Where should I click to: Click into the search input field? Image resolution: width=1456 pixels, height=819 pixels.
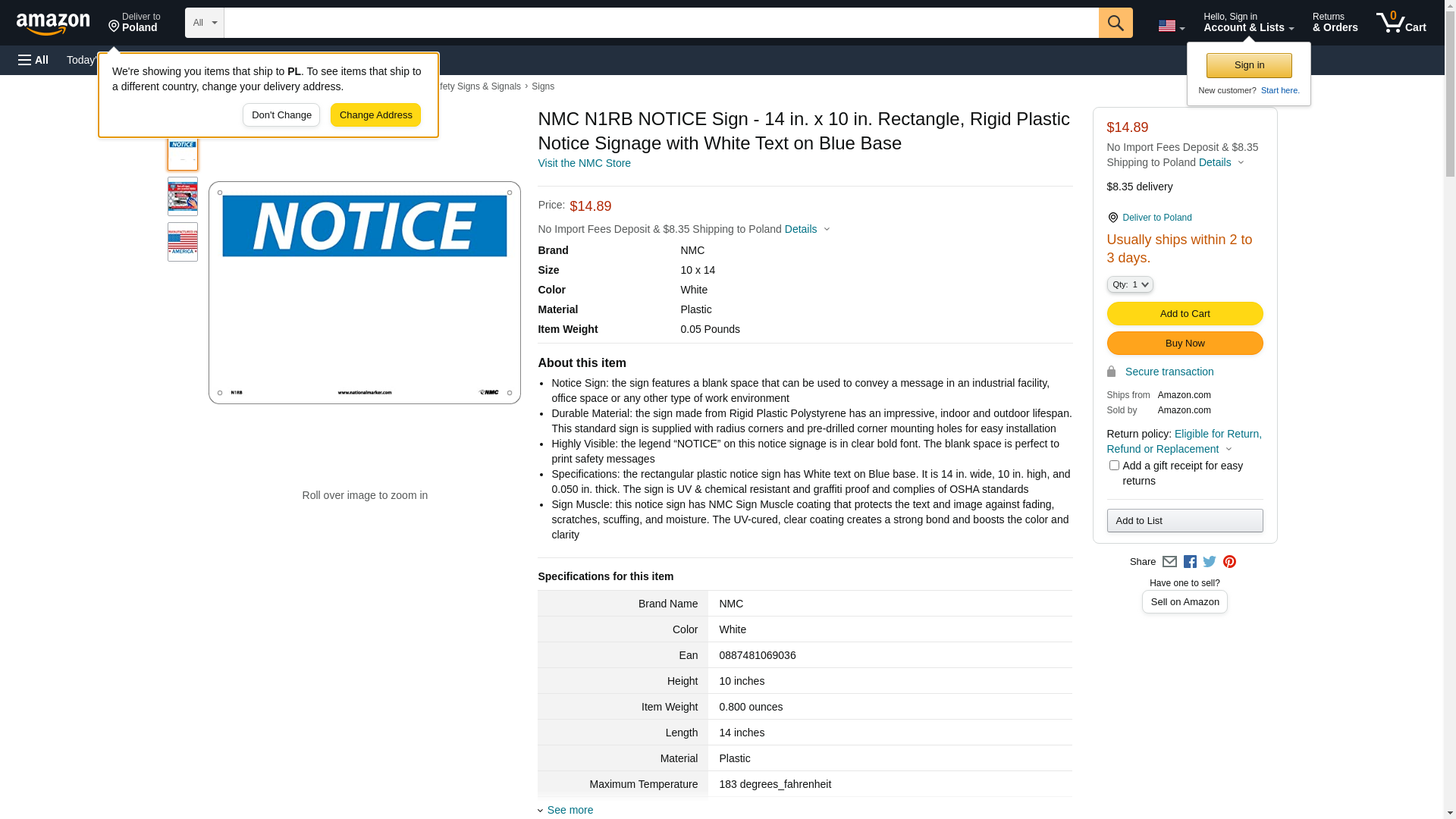click(x=660, y=23)
